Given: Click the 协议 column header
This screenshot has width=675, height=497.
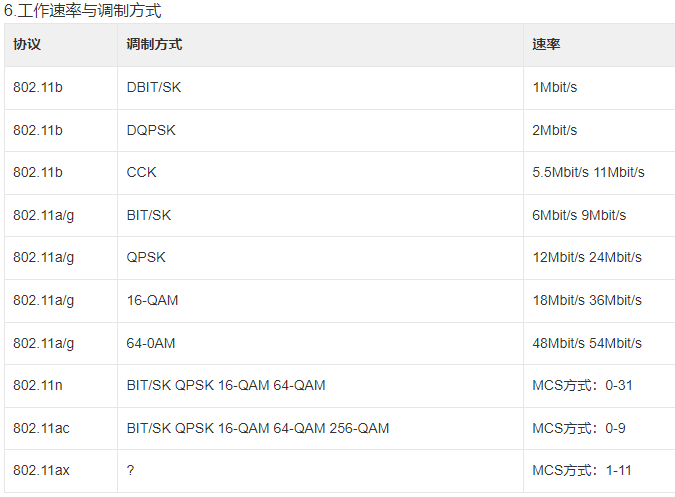Looking at the screenshot, I should pos(27,45).
